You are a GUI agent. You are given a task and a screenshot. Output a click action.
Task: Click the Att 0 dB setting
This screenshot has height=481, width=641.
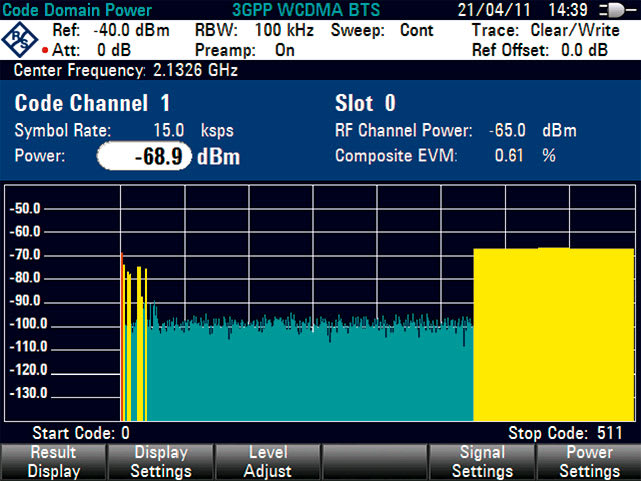pos(92,51)
